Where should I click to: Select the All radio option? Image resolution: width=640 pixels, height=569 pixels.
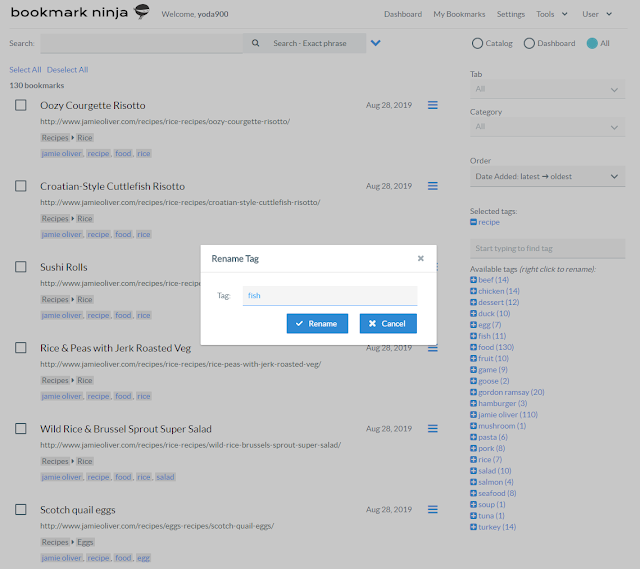pyautogui.click(x=592, y=43)
